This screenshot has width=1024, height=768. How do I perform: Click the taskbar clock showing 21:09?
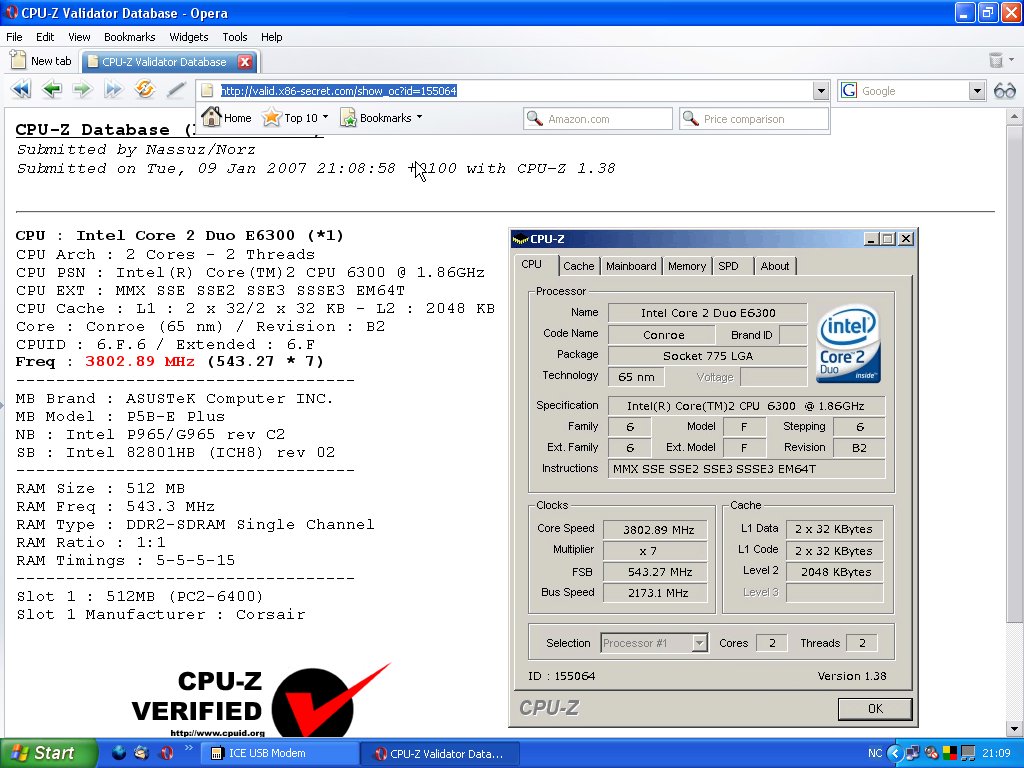[995, 753]
